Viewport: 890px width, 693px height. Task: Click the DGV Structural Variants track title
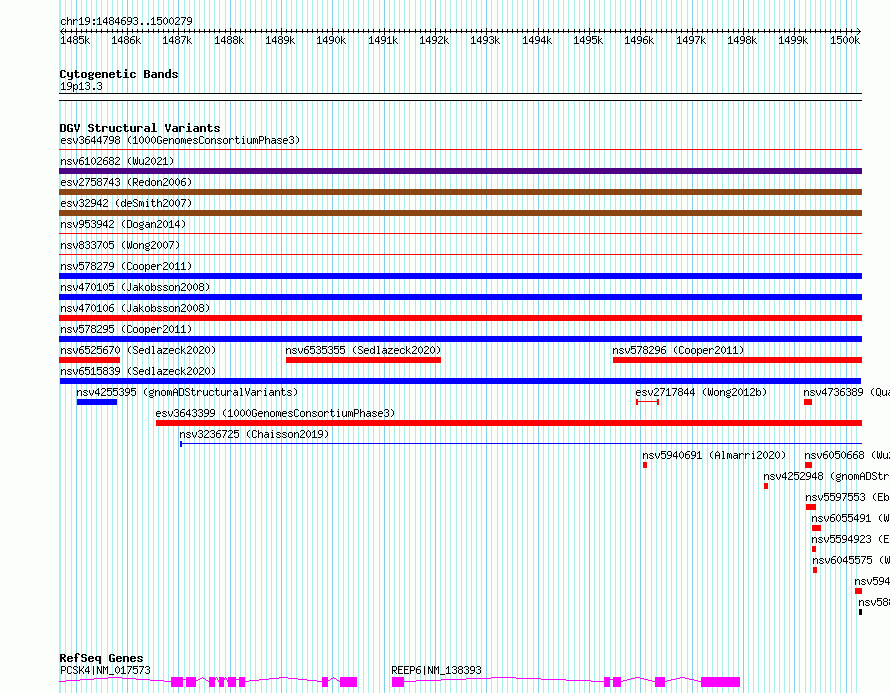[140, 128]
